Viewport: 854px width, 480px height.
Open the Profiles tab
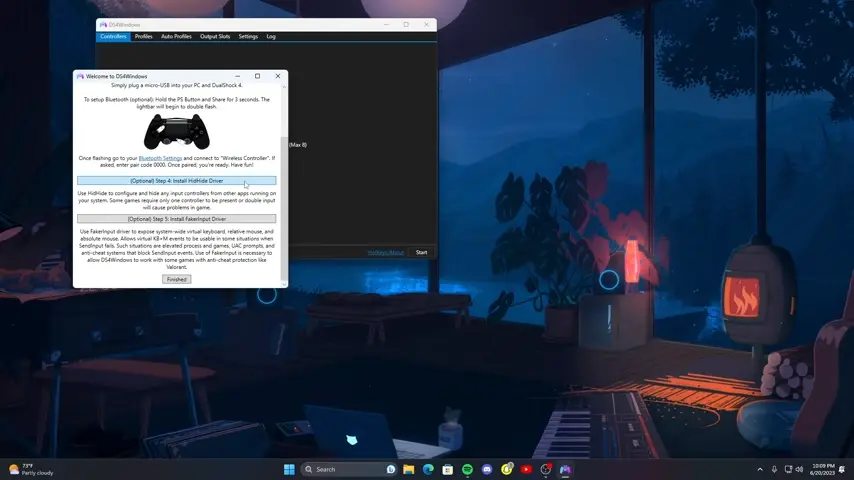coord(144,37)
